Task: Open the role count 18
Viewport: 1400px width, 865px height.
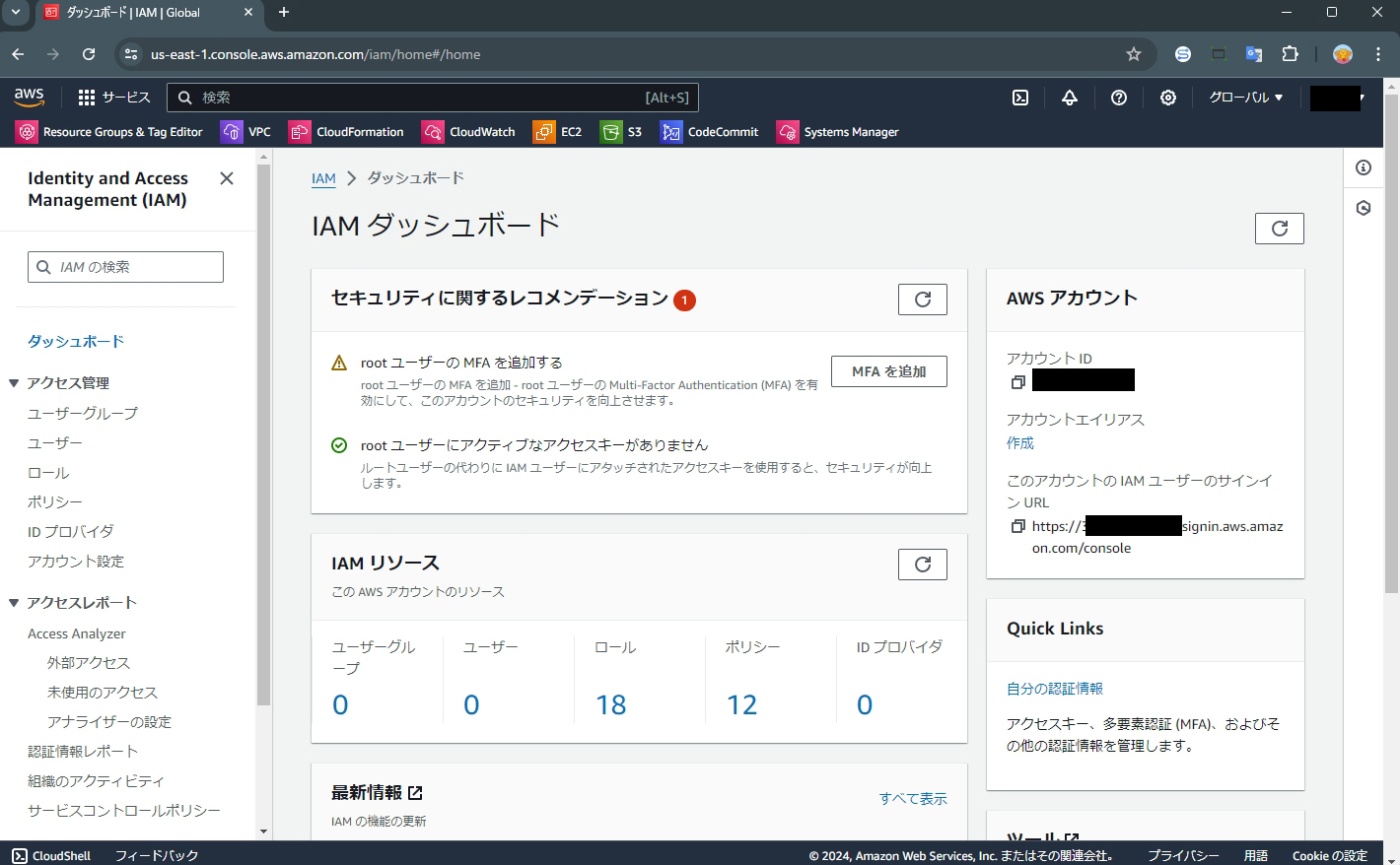Action: pyautogui.click(x=610, y=705)
